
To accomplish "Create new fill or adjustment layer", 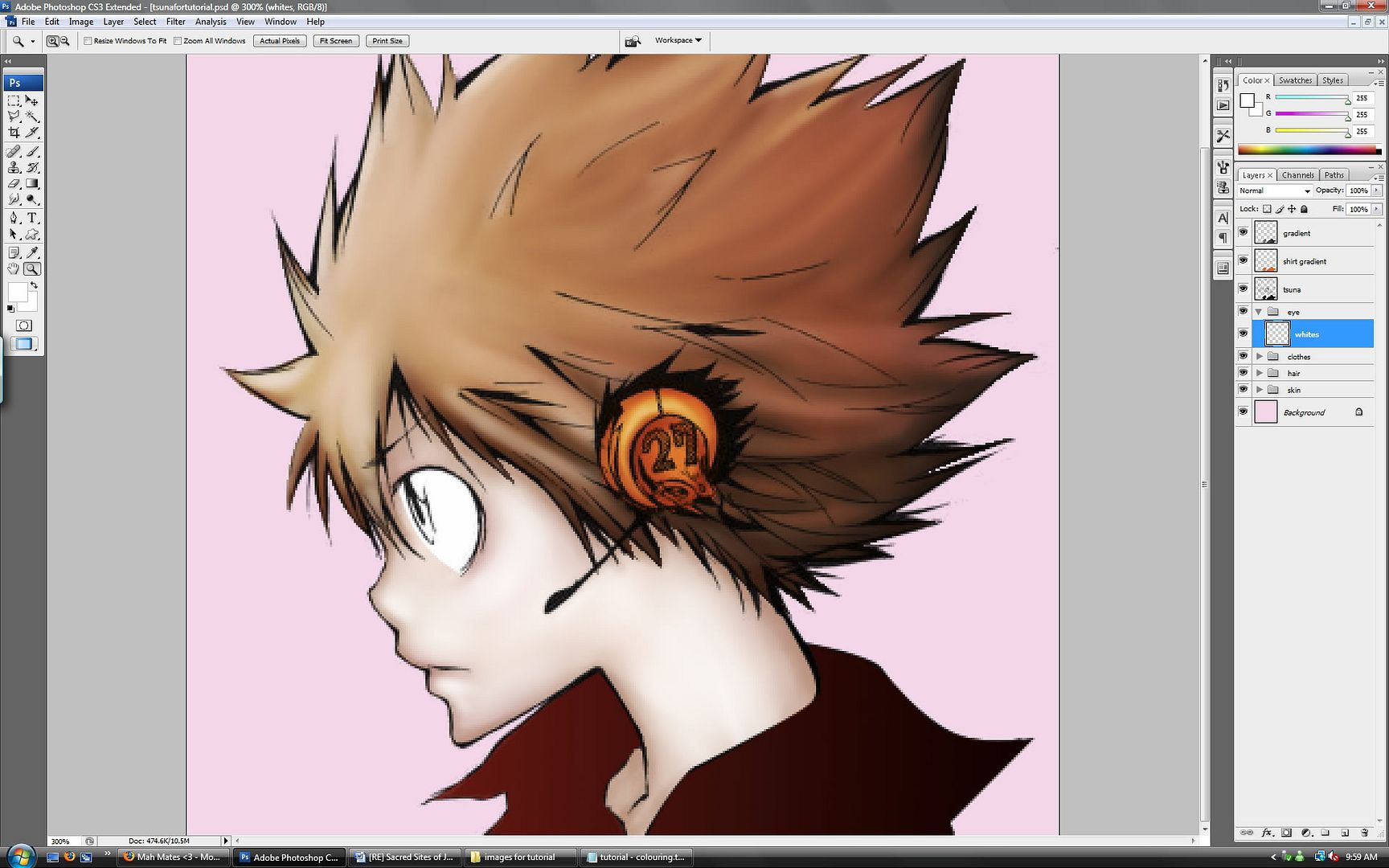I will point(1305,833).
